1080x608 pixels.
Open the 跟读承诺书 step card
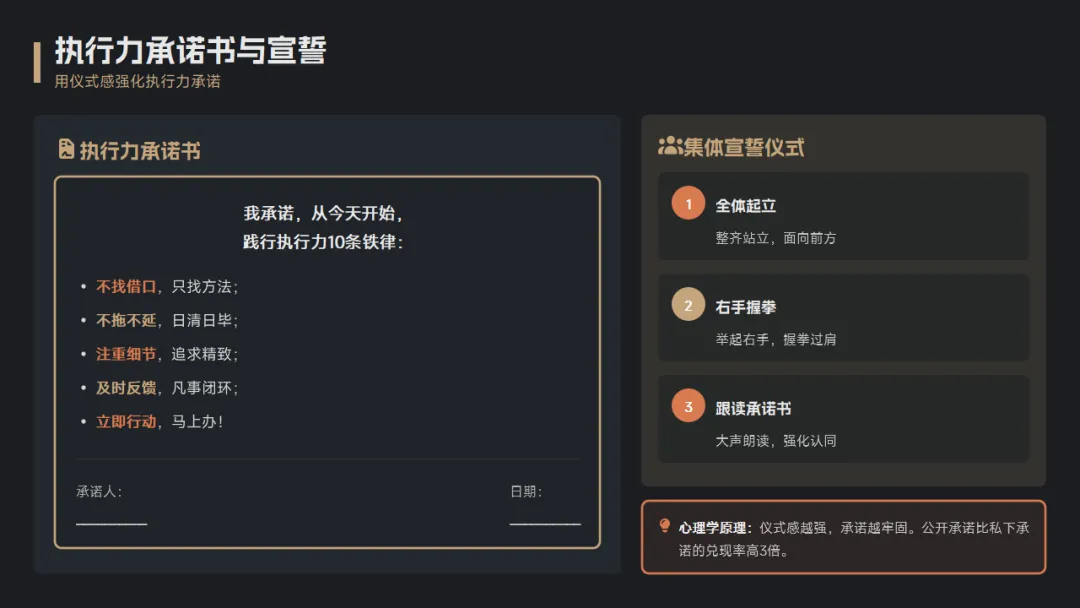tap(843, 419)
